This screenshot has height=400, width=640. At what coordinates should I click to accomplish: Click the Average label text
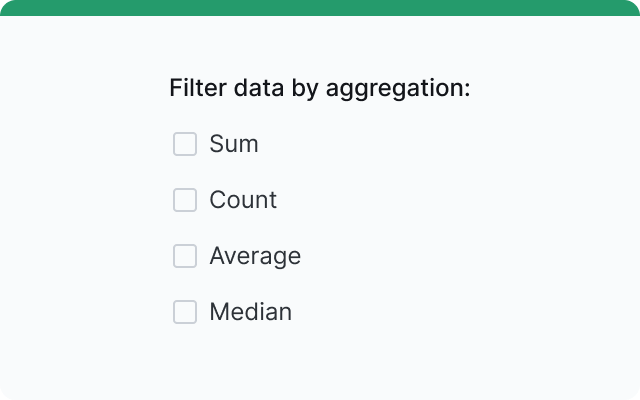pyautogui.click(x=255, y=256)
